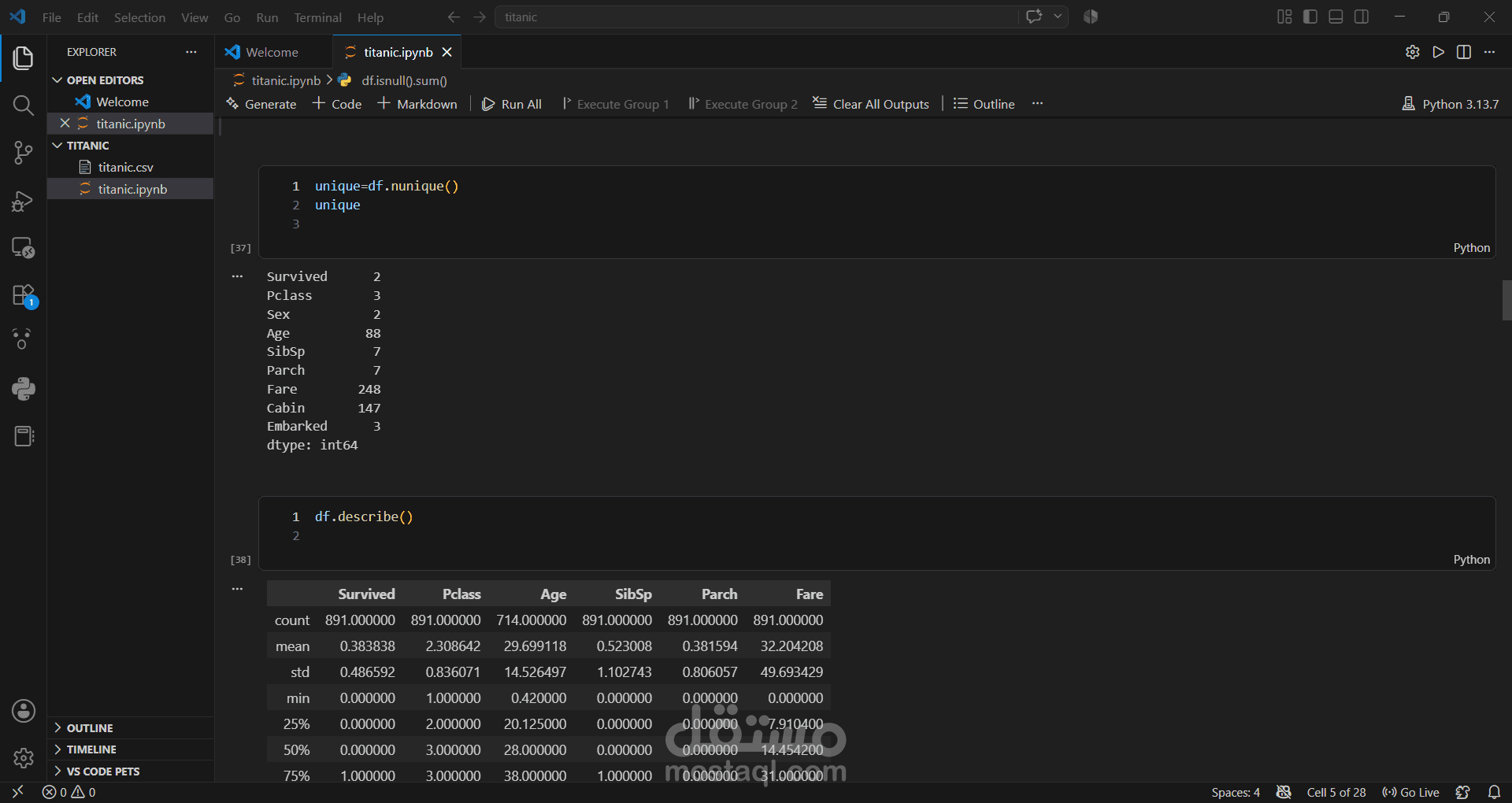
Task: Click Generate in notebook toolbar
Action: tap(261, 104)
